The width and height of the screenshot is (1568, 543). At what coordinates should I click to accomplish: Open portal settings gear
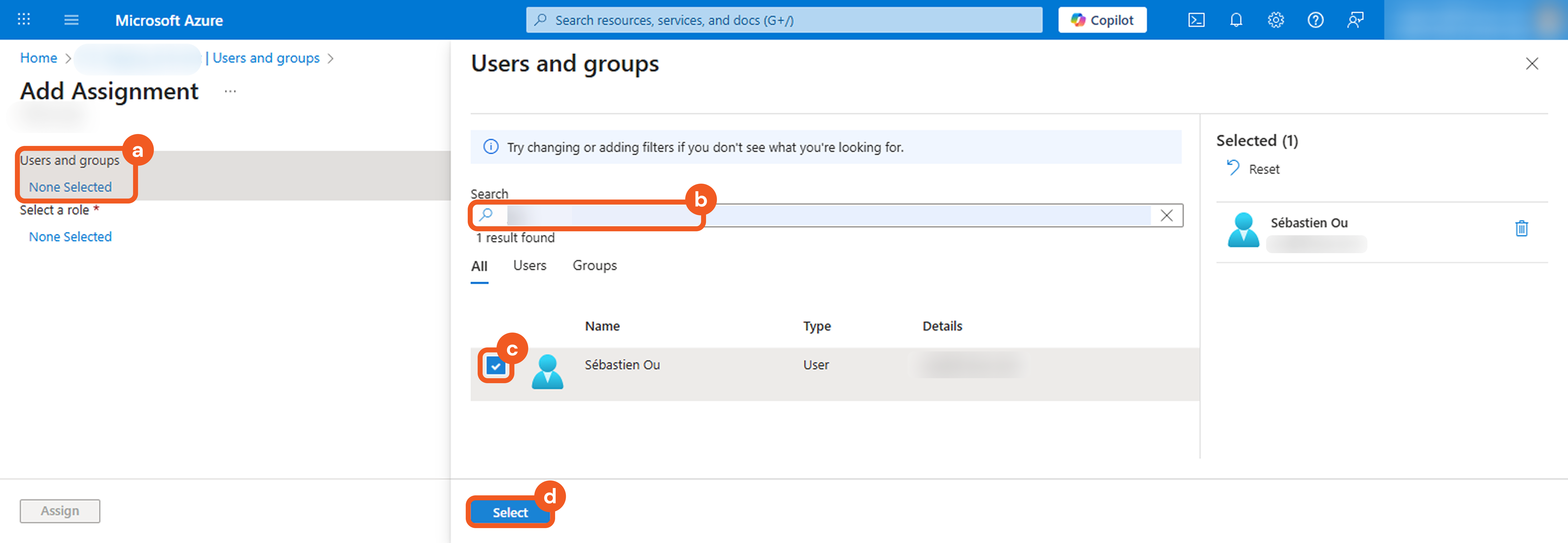[1275, 20]
